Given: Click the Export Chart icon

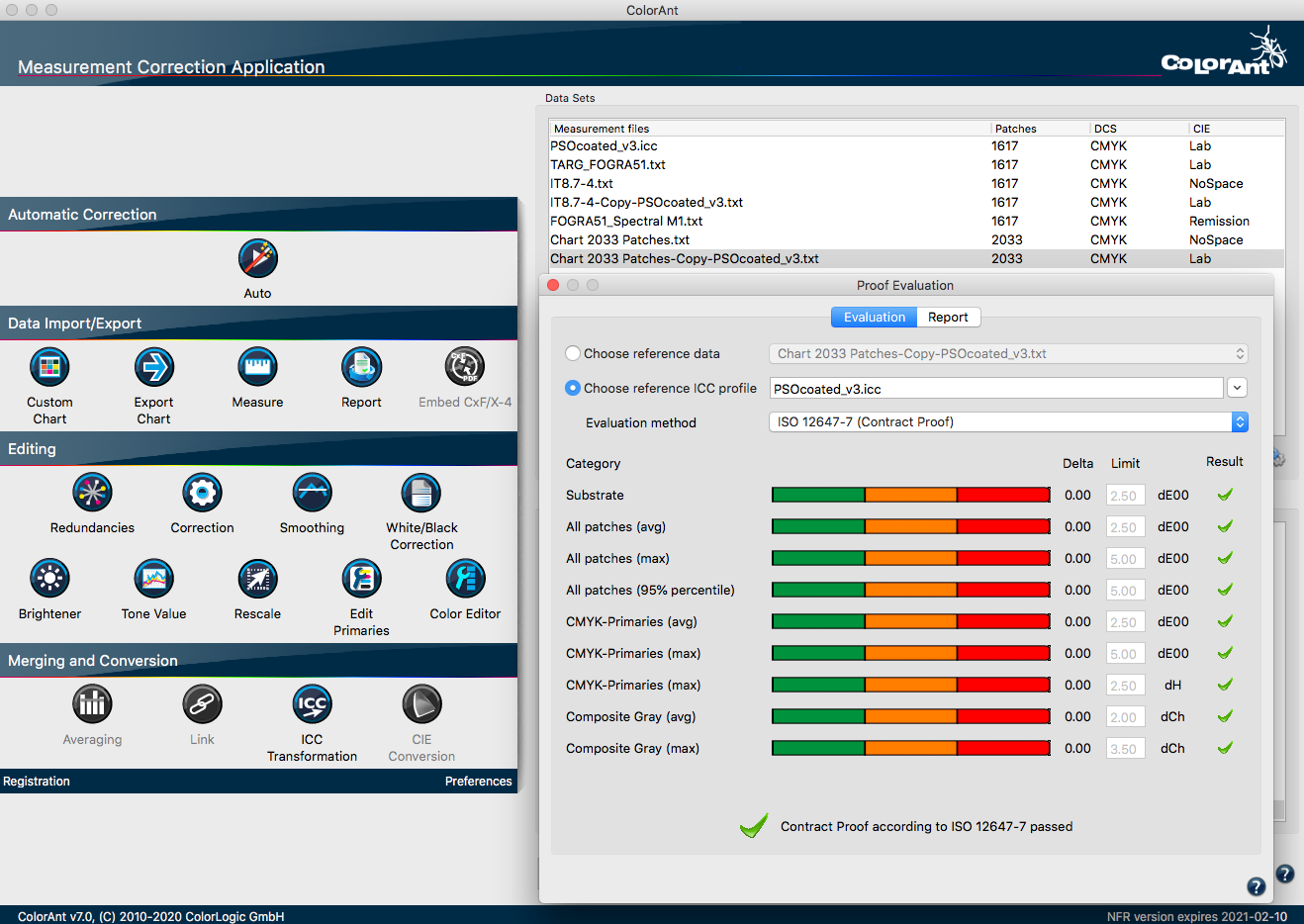Looking at the screenshot, I should [153, 368].
